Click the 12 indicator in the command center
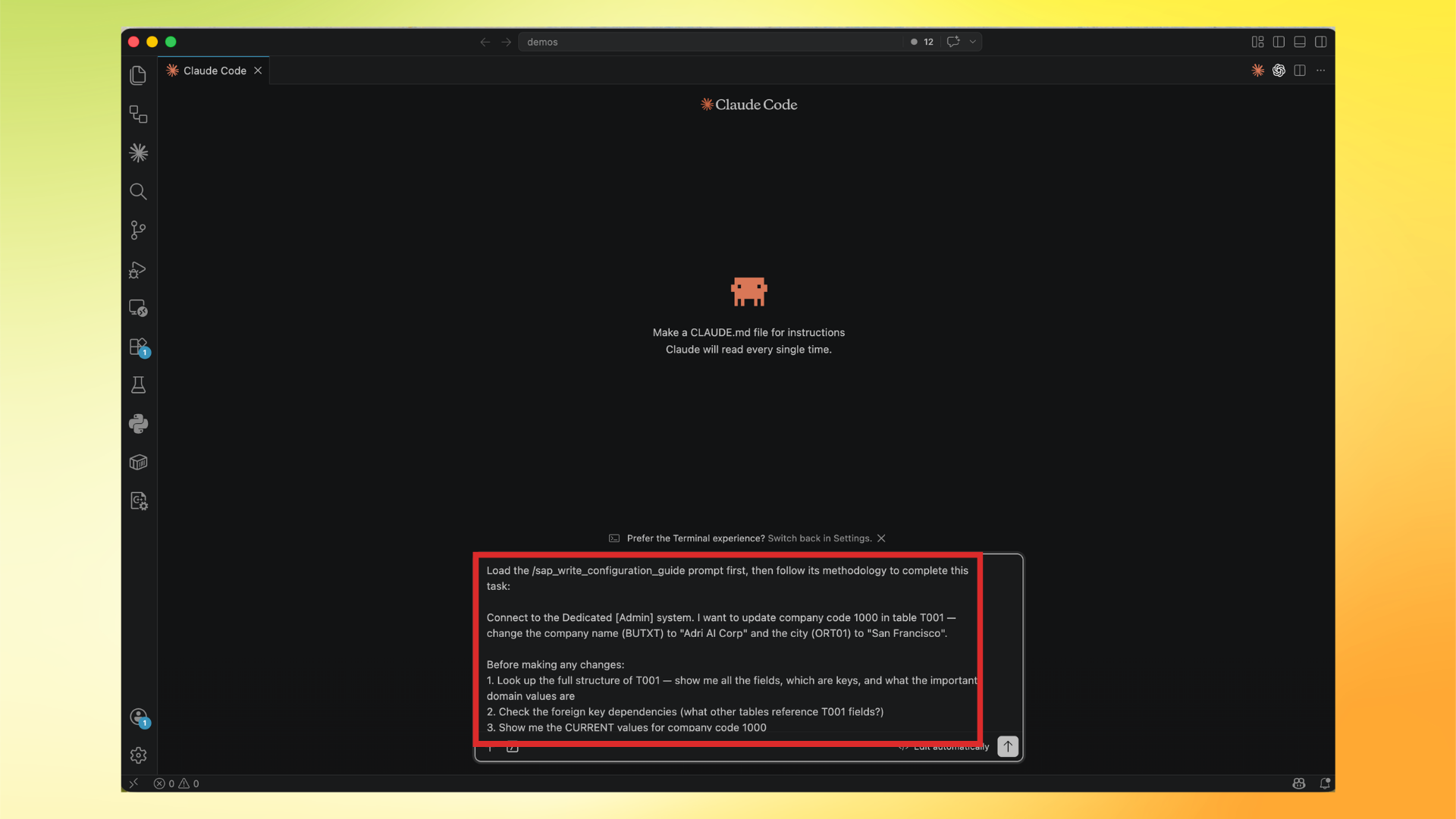The width and height of the screenshot is (1456, 819). [x=922, y=42]
